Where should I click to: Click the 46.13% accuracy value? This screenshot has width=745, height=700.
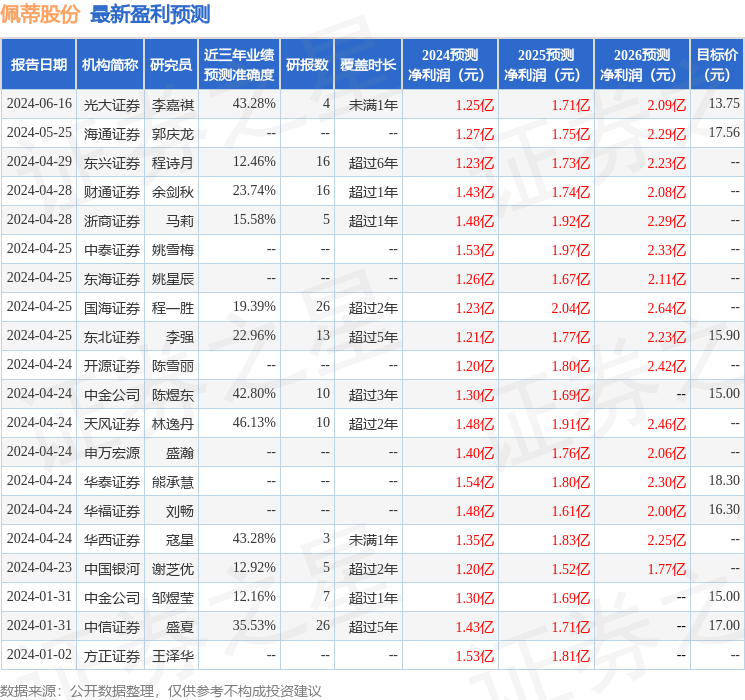254,422
